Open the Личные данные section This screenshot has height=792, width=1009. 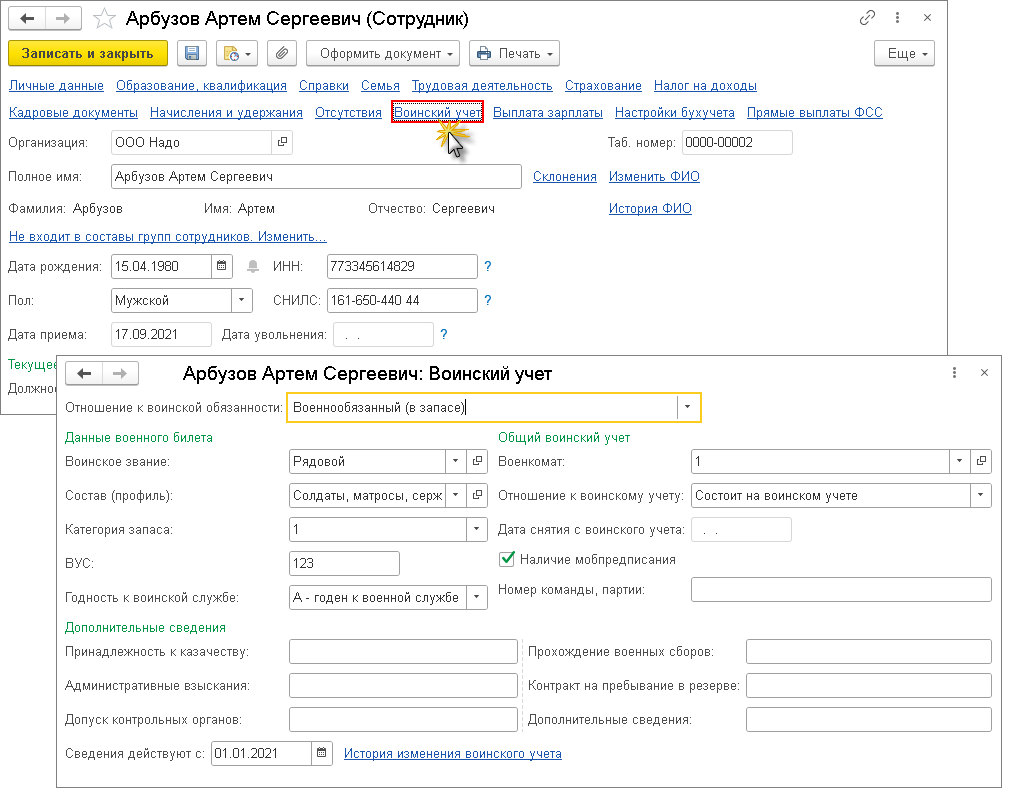55,86
